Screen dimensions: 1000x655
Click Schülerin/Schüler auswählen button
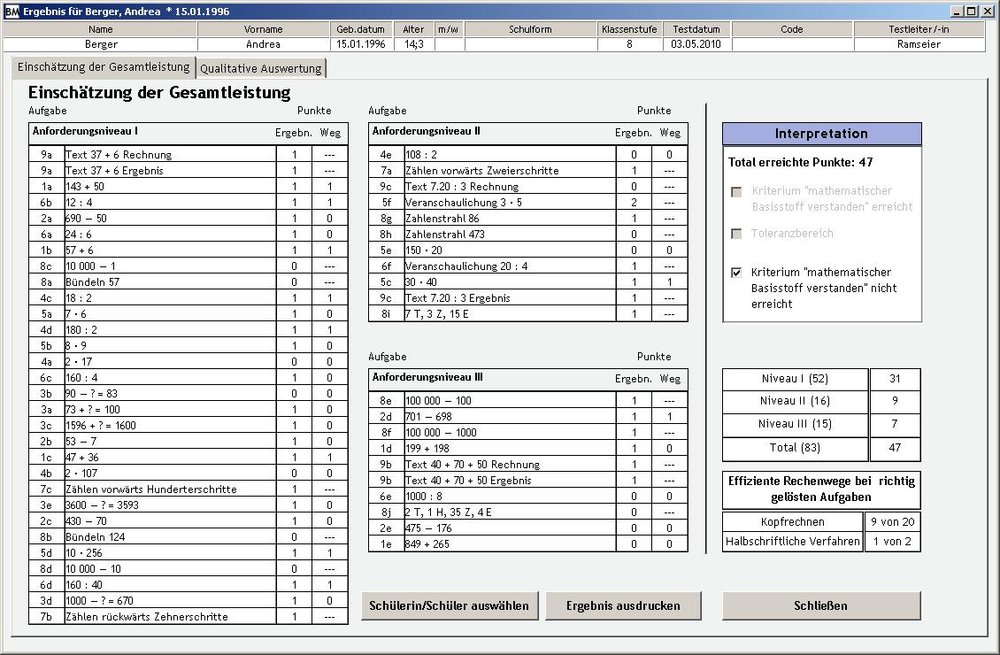(x=450, y=606)
